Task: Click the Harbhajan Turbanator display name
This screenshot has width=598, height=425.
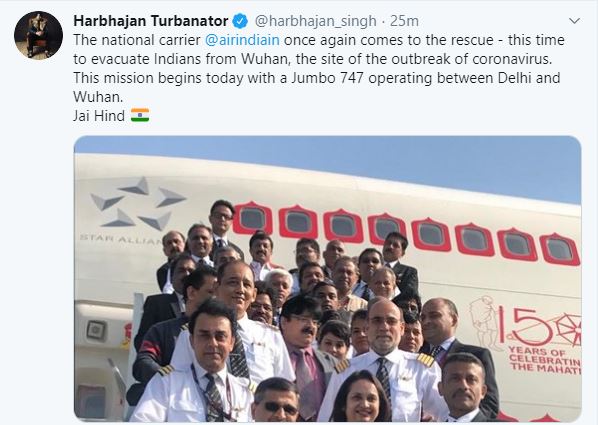Action: tap(151, 21)
